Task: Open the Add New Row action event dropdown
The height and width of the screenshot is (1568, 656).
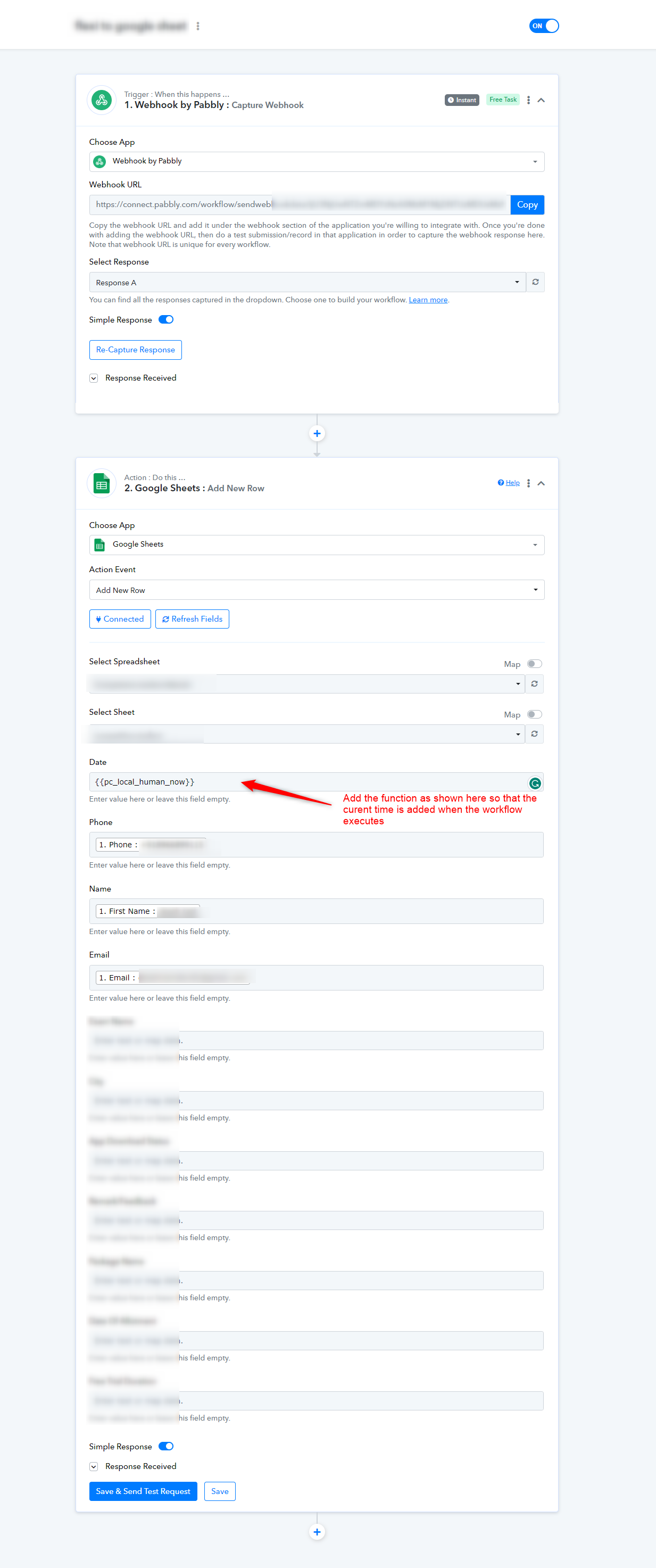Action: coord(317,590)
